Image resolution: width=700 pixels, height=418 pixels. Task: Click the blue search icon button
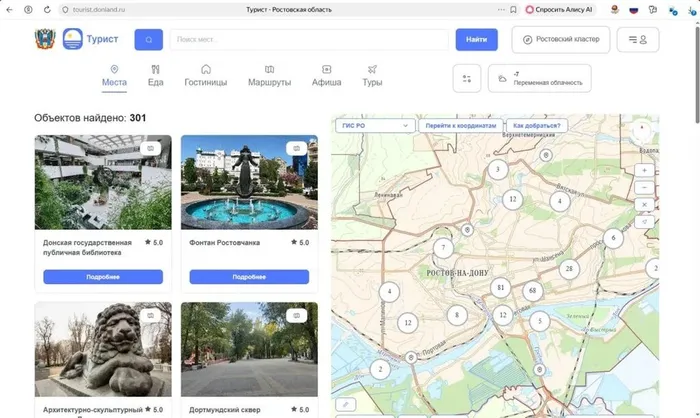tap(149, 40)
